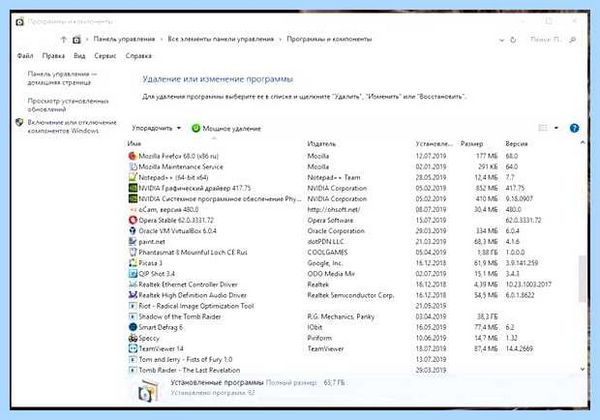Open Просмотр установленных обновлений link

[68, 105]
